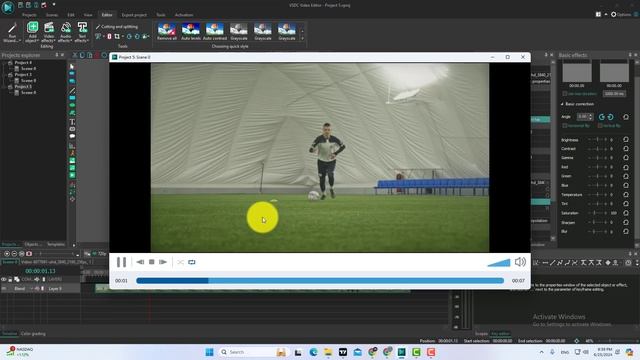Click the Angle input field
This screenshot has height=360, width=640.
point(582,117)
